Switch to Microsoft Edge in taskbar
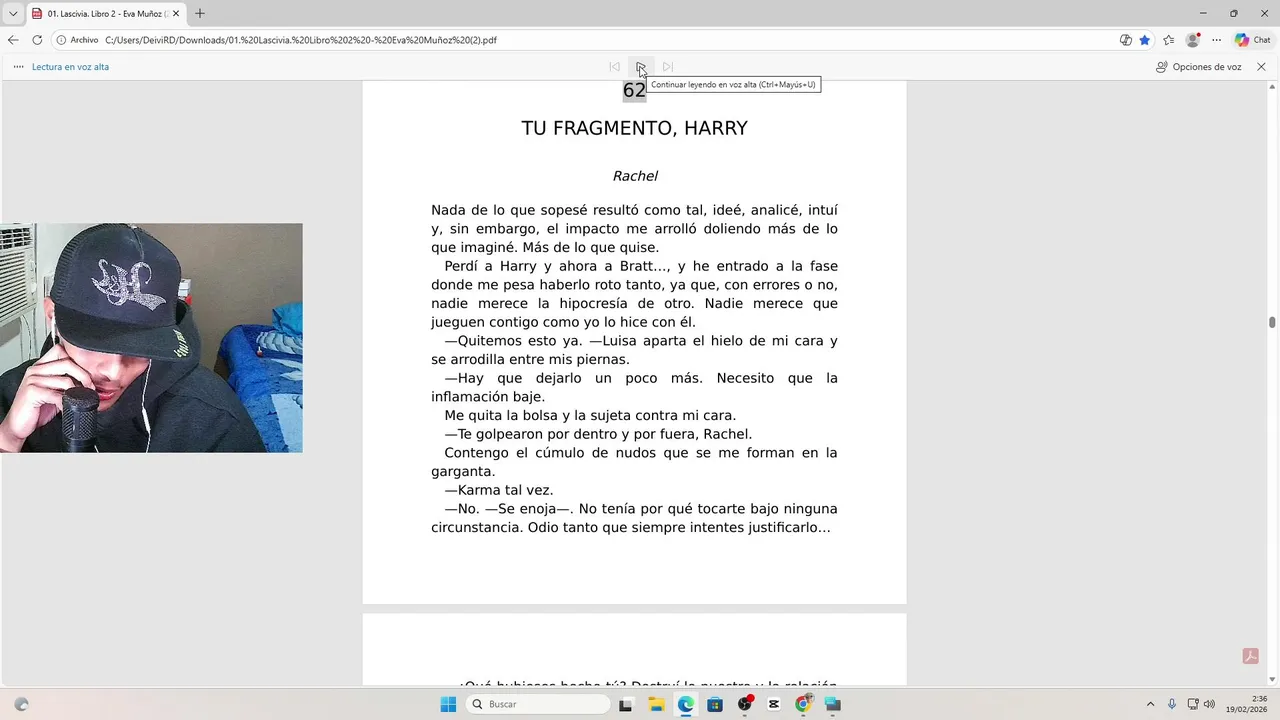Viewport: 1280px width, 720px height. [x=685, y=704]
